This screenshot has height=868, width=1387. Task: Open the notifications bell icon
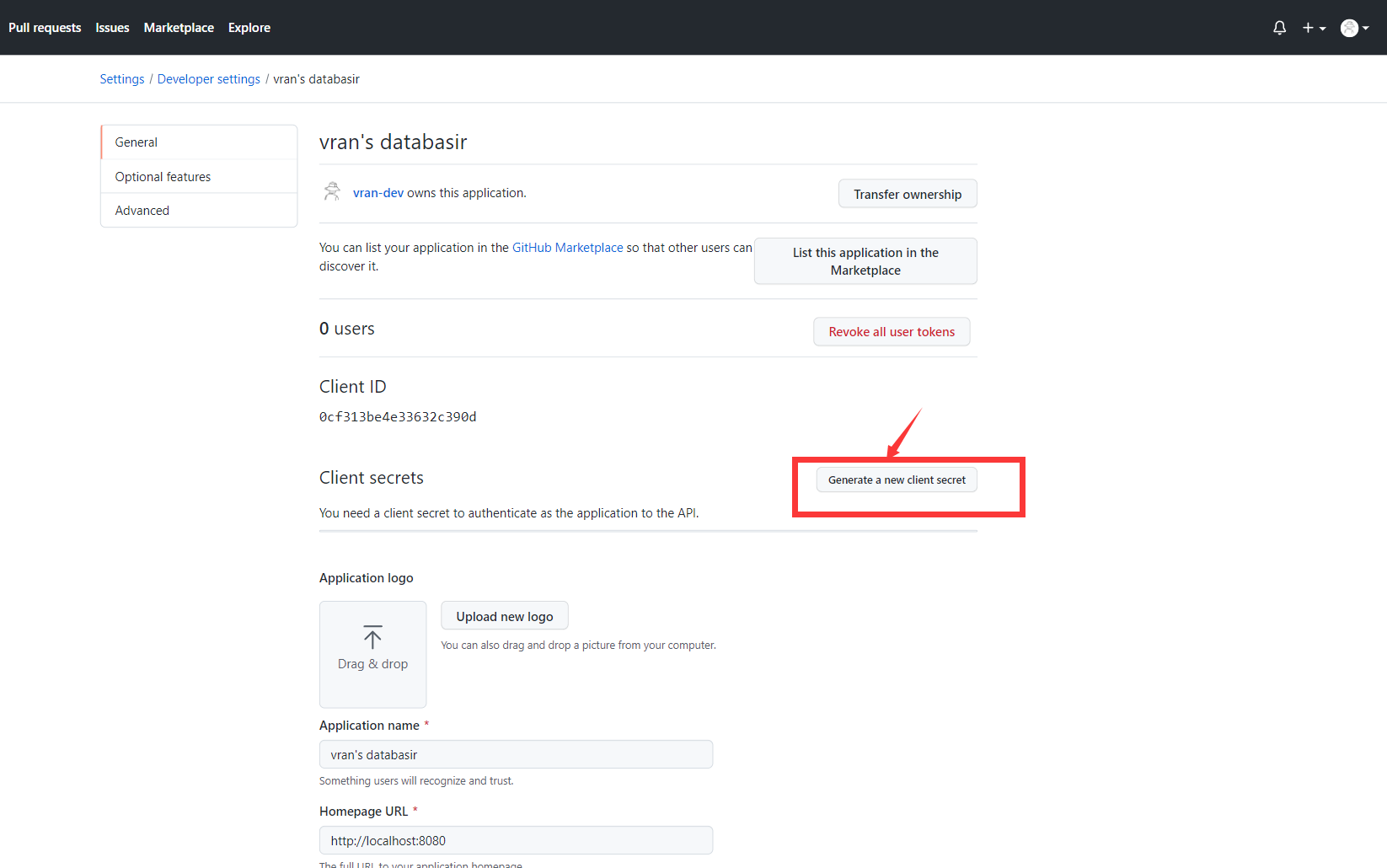(1279, 27)
